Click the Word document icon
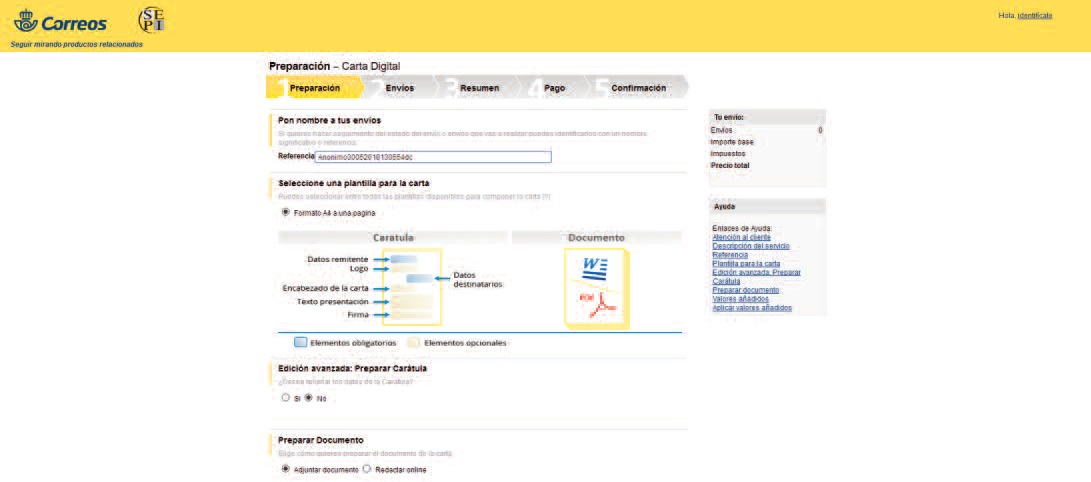This screenshot has width=1091, height=482. coord(595,268)
